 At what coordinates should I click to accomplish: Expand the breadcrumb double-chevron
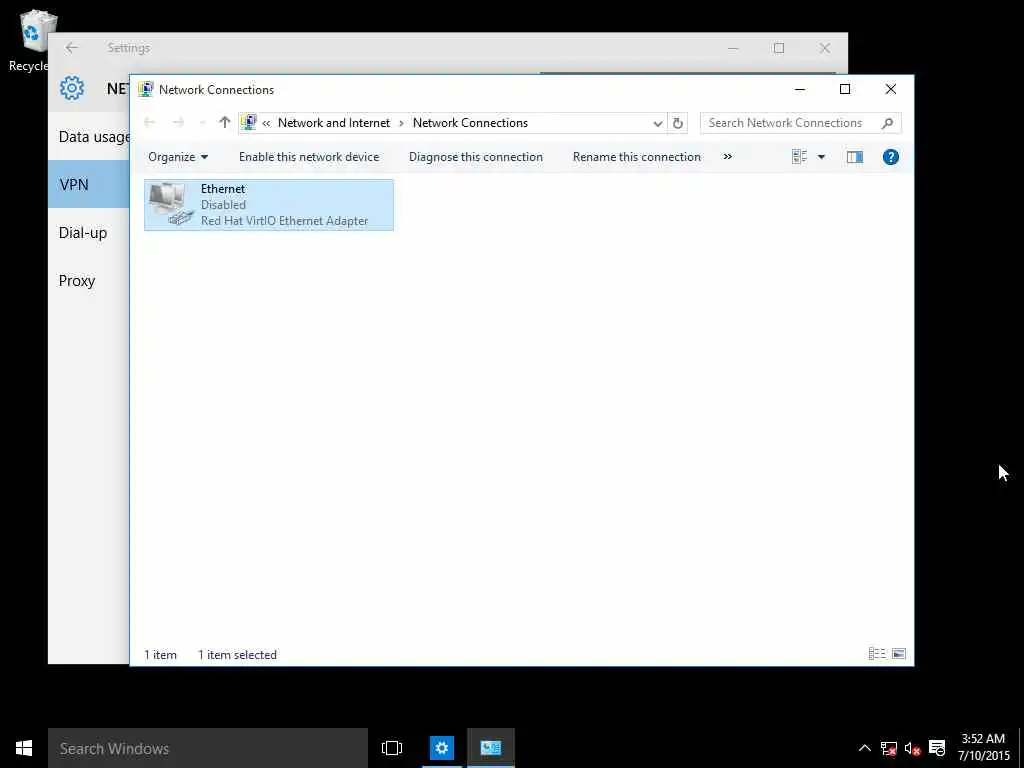pyautogui.click(x=266, y=123)
